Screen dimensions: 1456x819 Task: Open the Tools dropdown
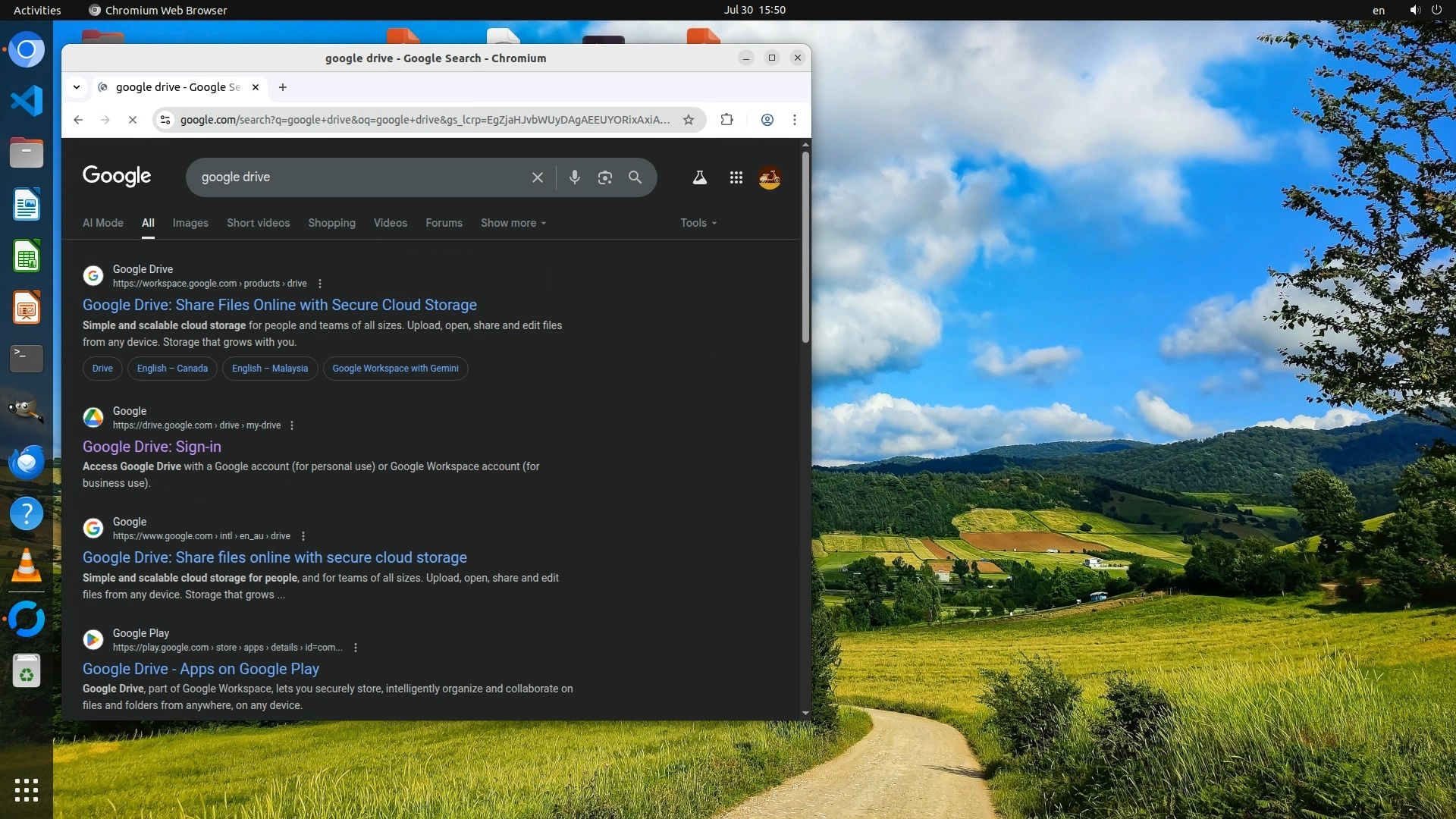[x=698, y=223]
